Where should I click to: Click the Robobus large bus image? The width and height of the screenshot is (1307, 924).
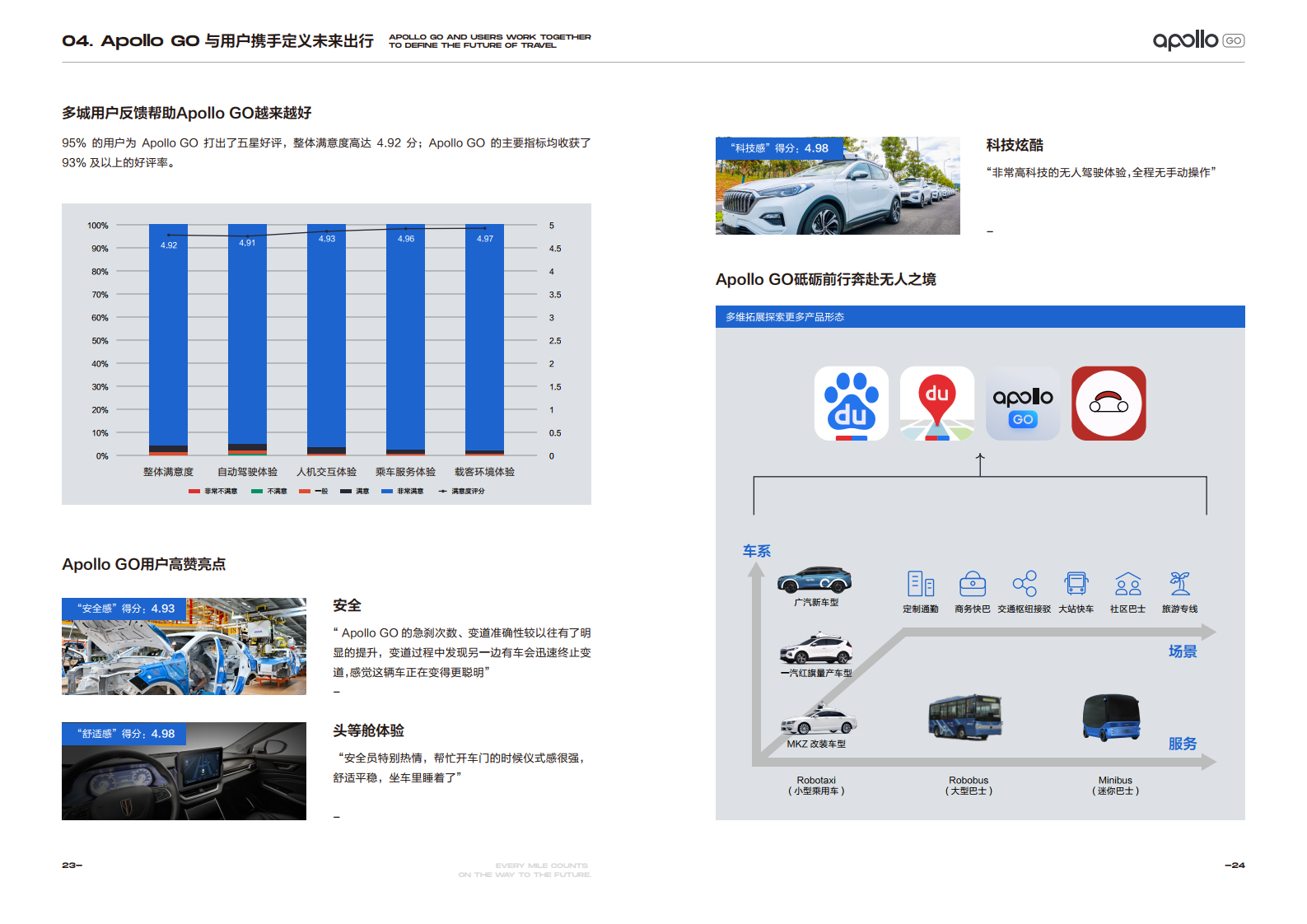point(965,716)
